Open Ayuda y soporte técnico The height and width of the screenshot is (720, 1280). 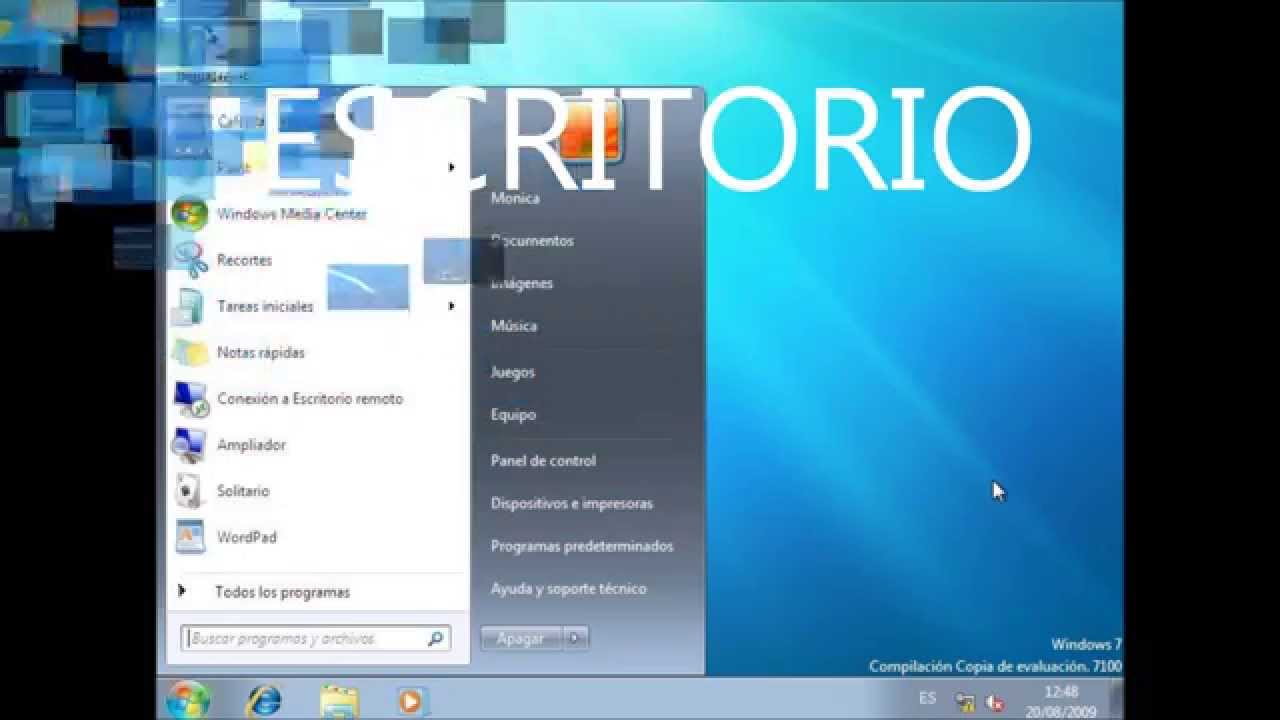click(568, 589)
